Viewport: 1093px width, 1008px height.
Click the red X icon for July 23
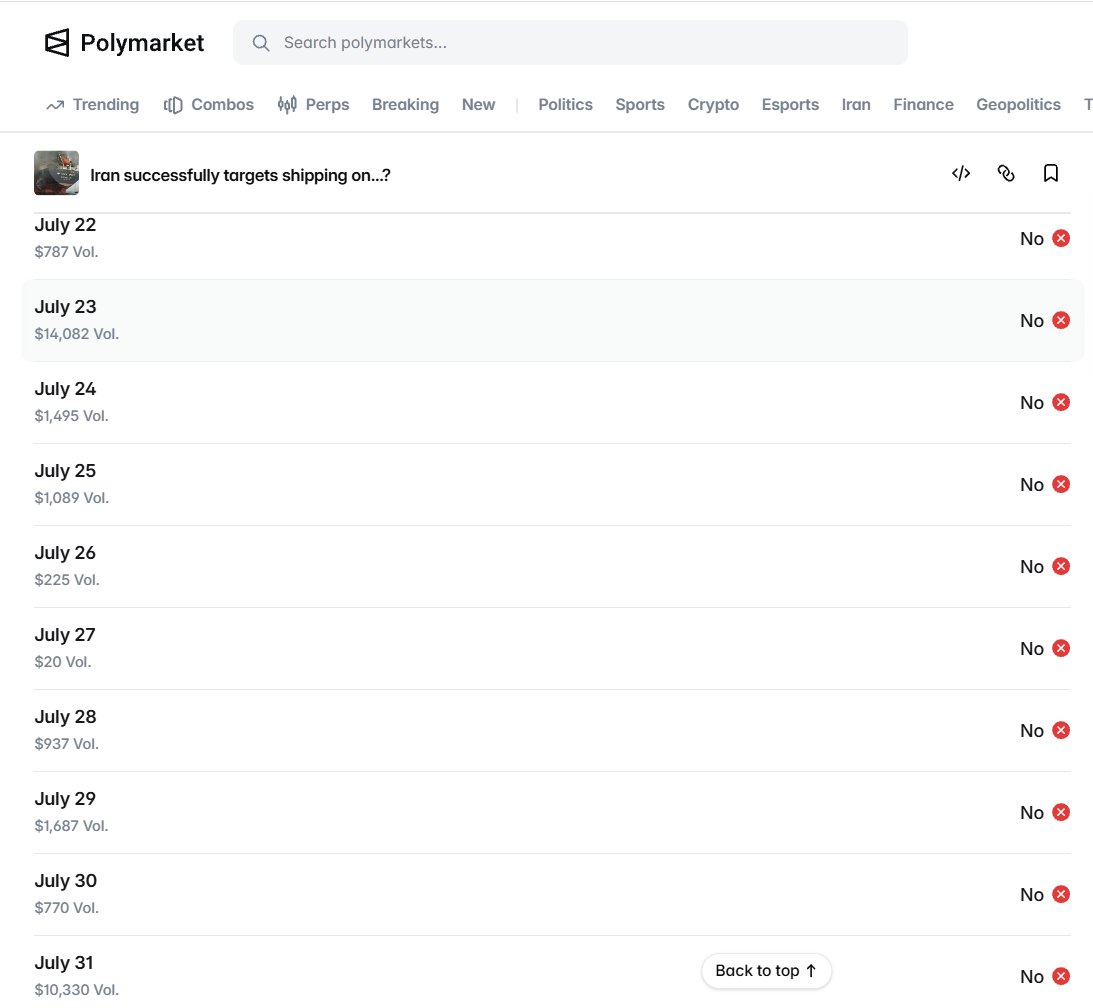1061,321
